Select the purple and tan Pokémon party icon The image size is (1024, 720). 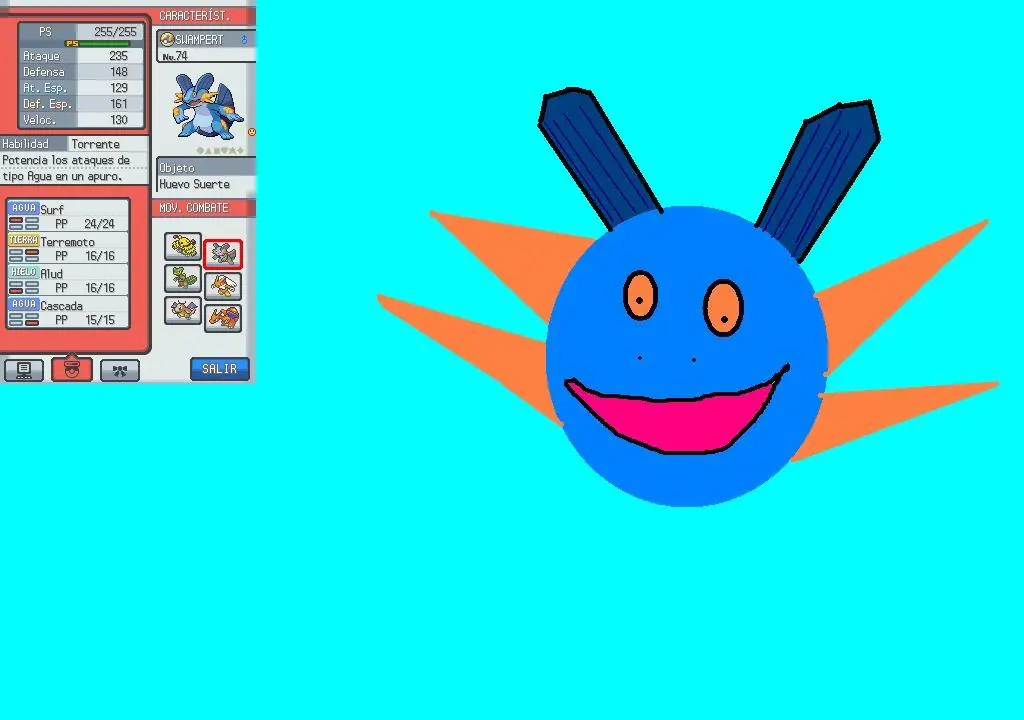183,310
